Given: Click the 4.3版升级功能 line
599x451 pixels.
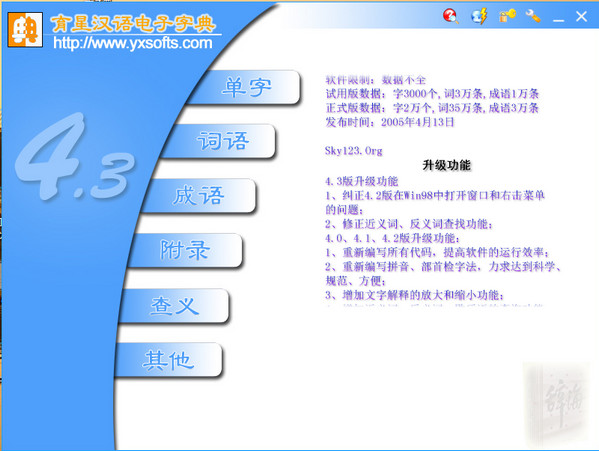Looking at the screenshot, I should pyautogui.click(x=362, y=181).
